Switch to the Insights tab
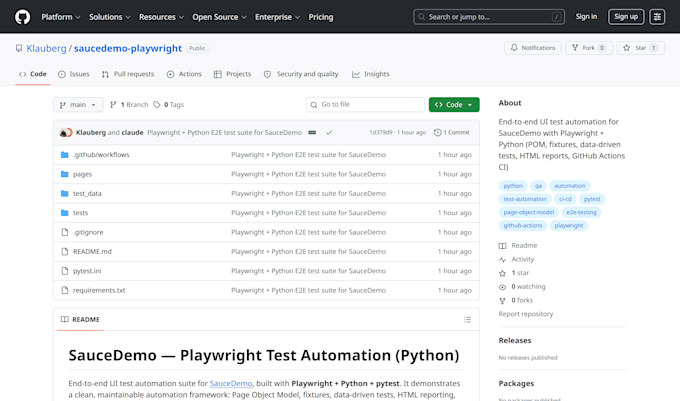The width and height of the screenshot is (680, 401). (371, 74)
